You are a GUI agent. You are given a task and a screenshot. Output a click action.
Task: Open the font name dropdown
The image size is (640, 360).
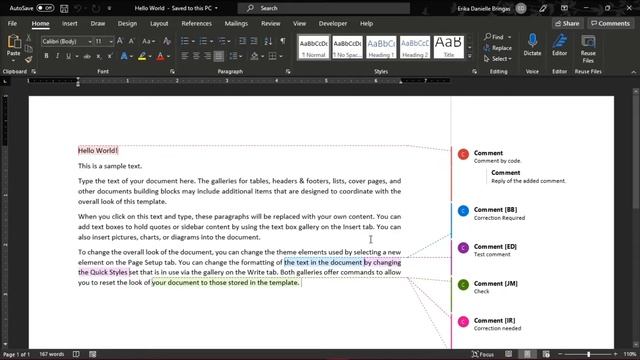click(90, 41)
